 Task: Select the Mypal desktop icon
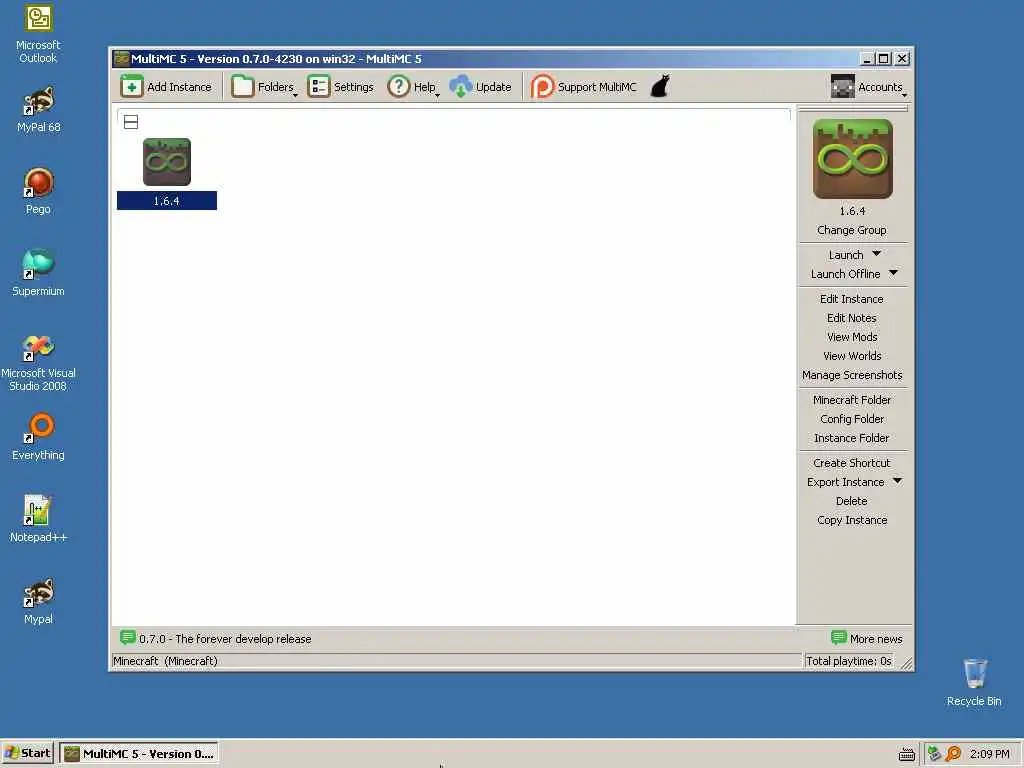coord(39,601)
